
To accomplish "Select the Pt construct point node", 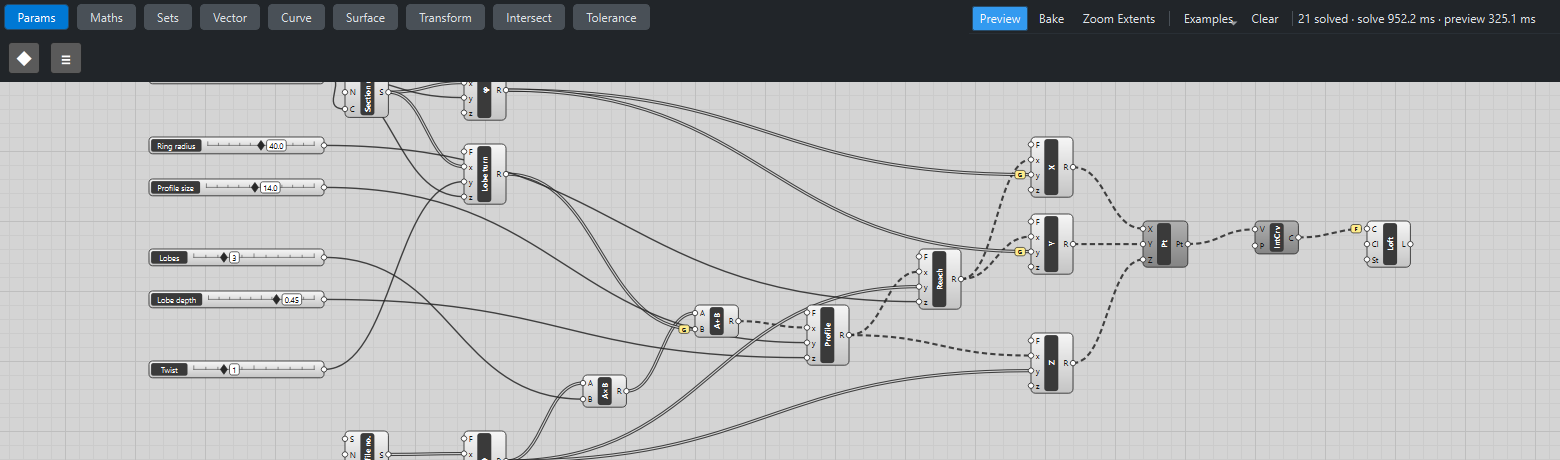I will 1165,244.
